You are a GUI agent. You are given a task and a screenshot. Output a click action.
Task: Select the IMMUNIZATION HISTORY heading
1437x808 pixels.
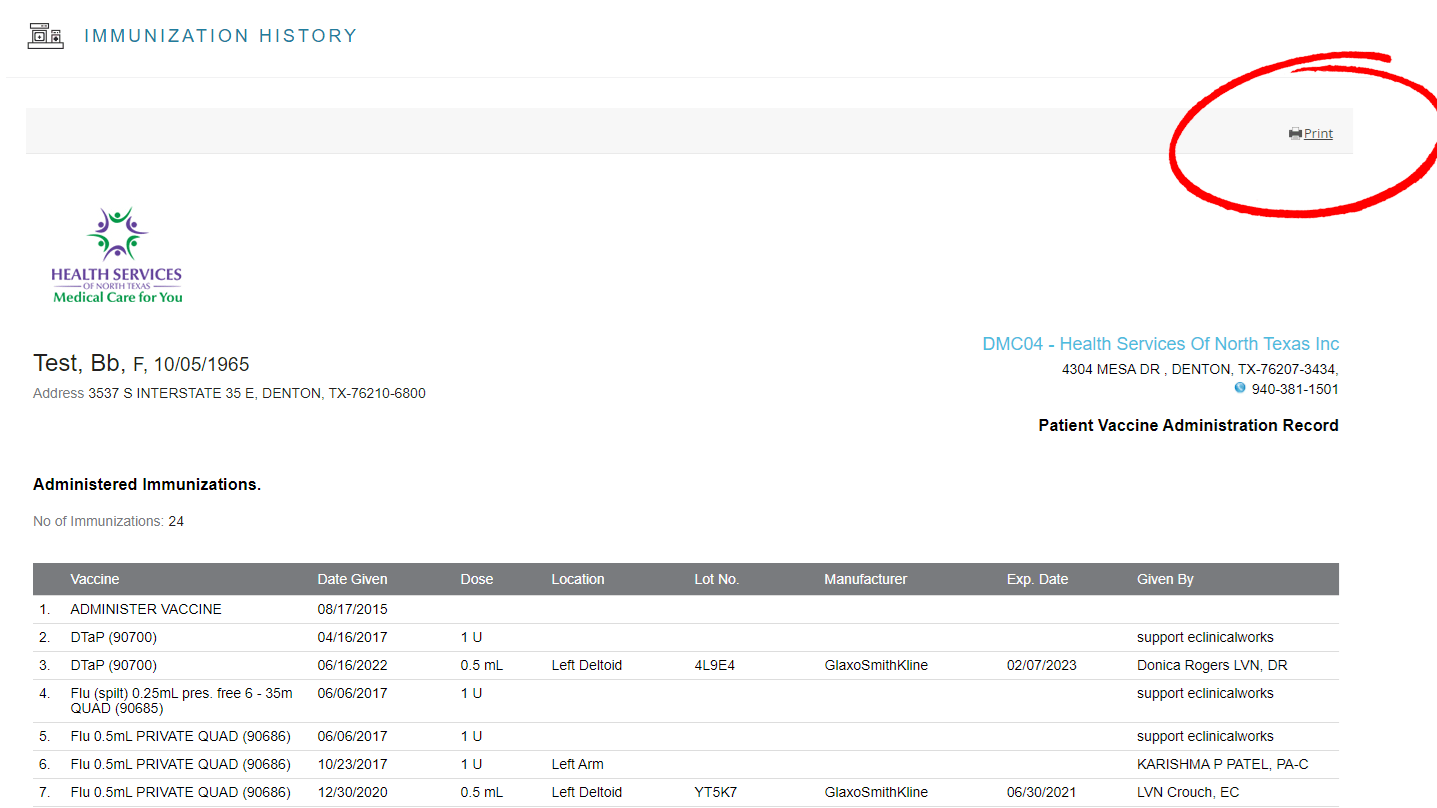point(221,35)
